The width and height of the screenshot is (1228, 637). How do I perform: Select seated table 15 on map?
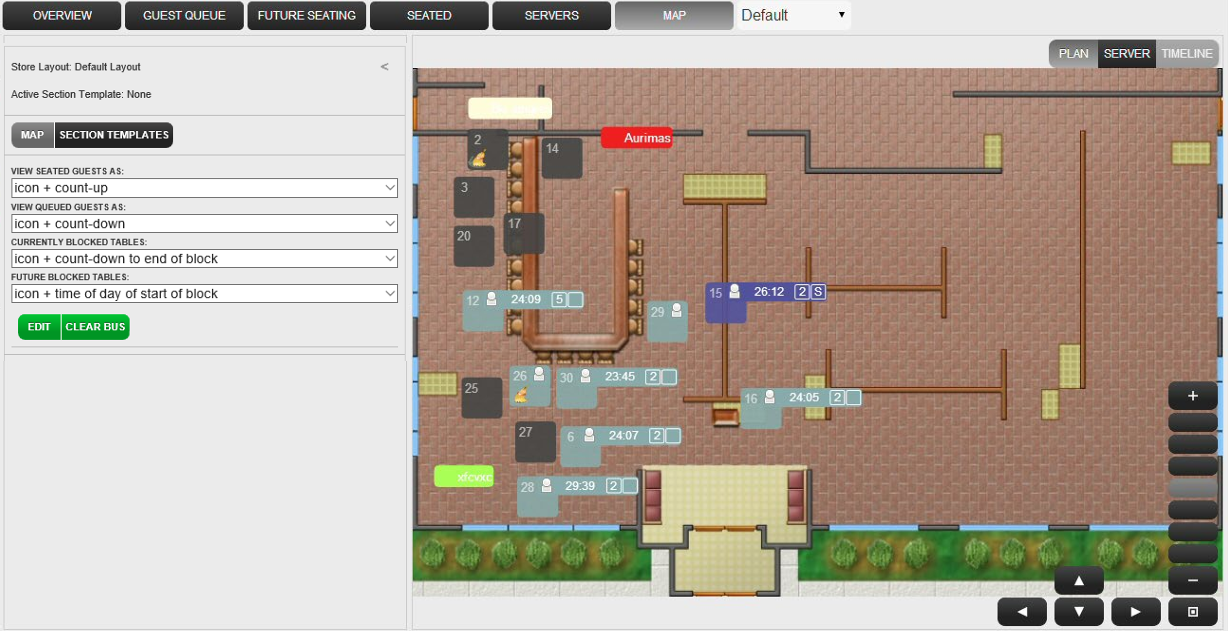[725, 302]
